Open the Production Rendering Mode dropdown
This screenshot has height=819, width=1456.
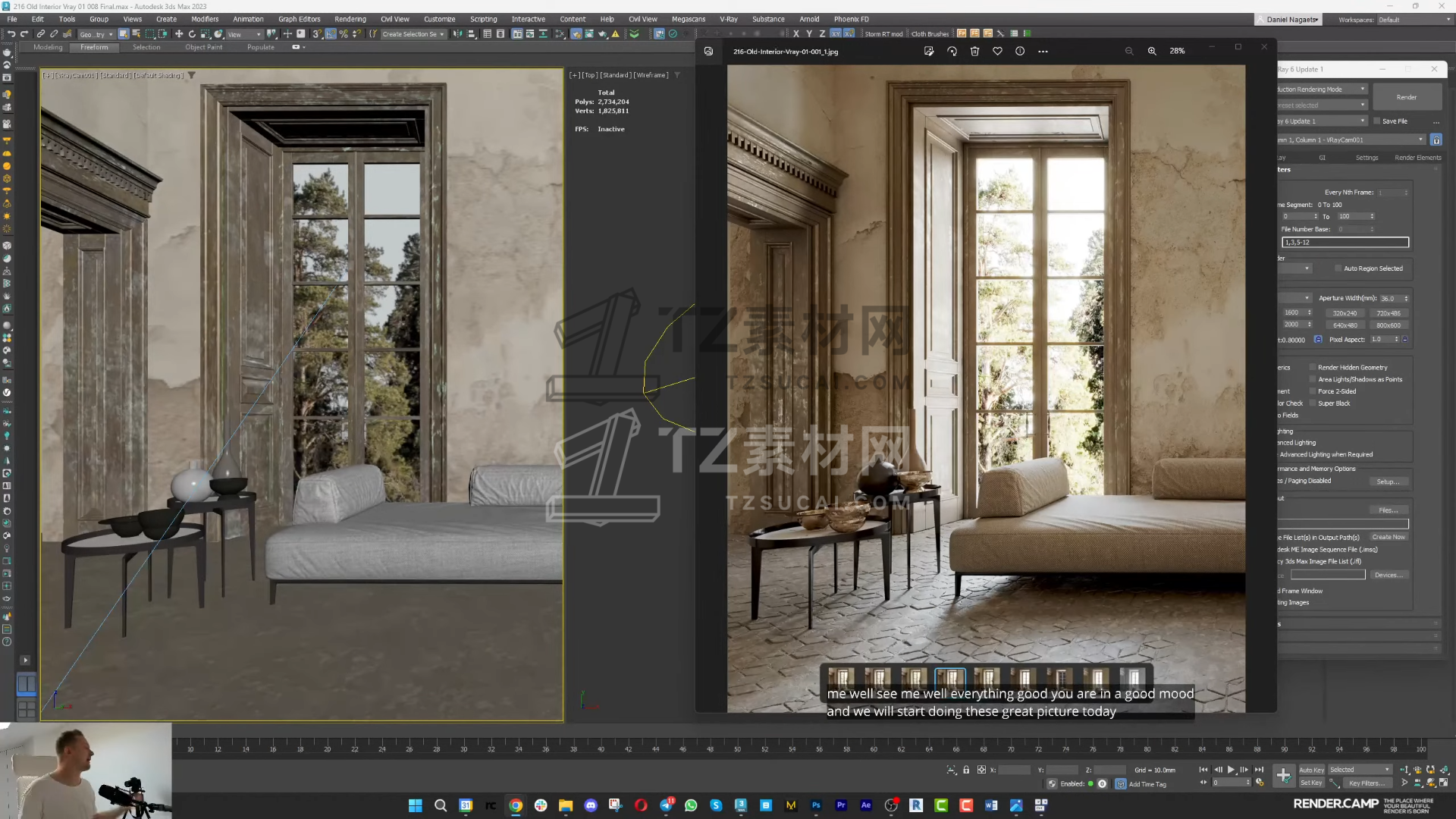(1362, 89)
